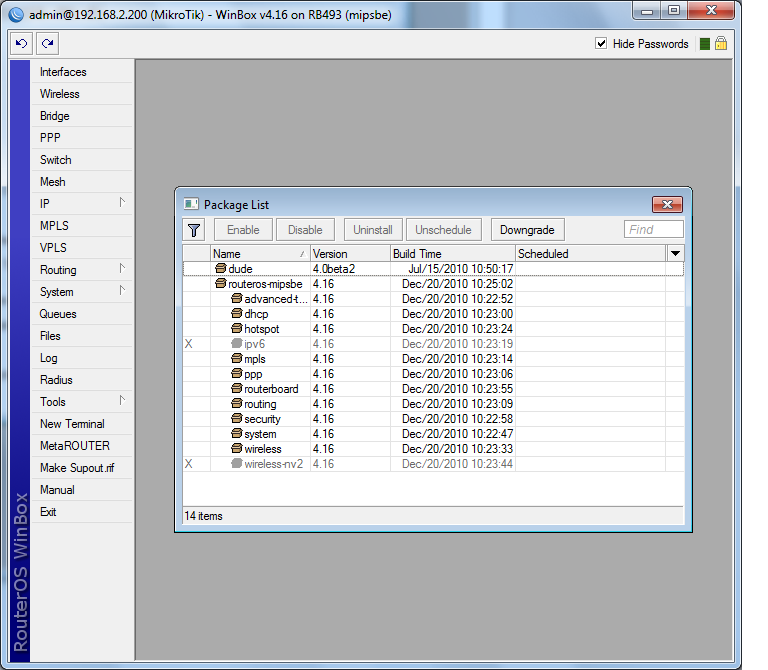
Task: Open the Mesh menu item
Action: pyautogui.click(x=82, y=182)
